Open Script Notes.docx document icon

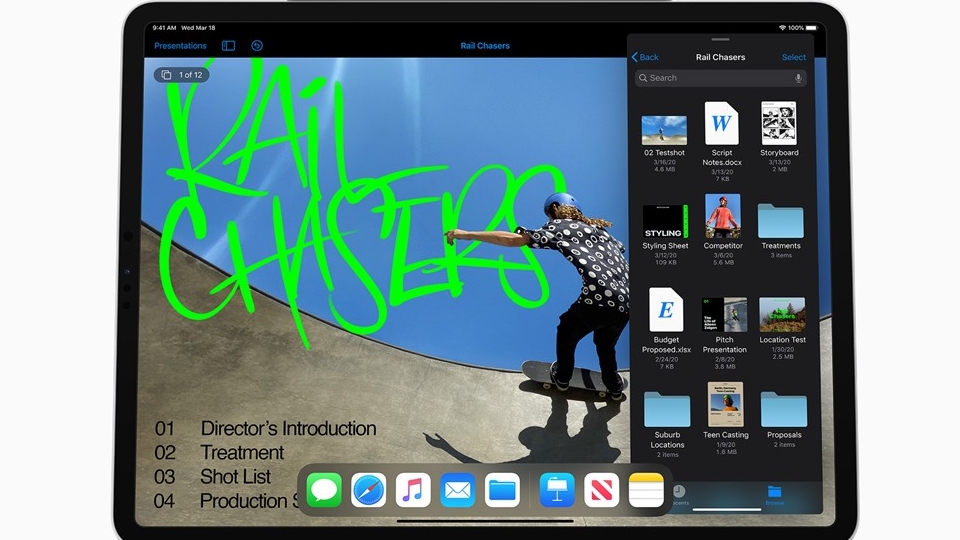[x=722, y=124]
